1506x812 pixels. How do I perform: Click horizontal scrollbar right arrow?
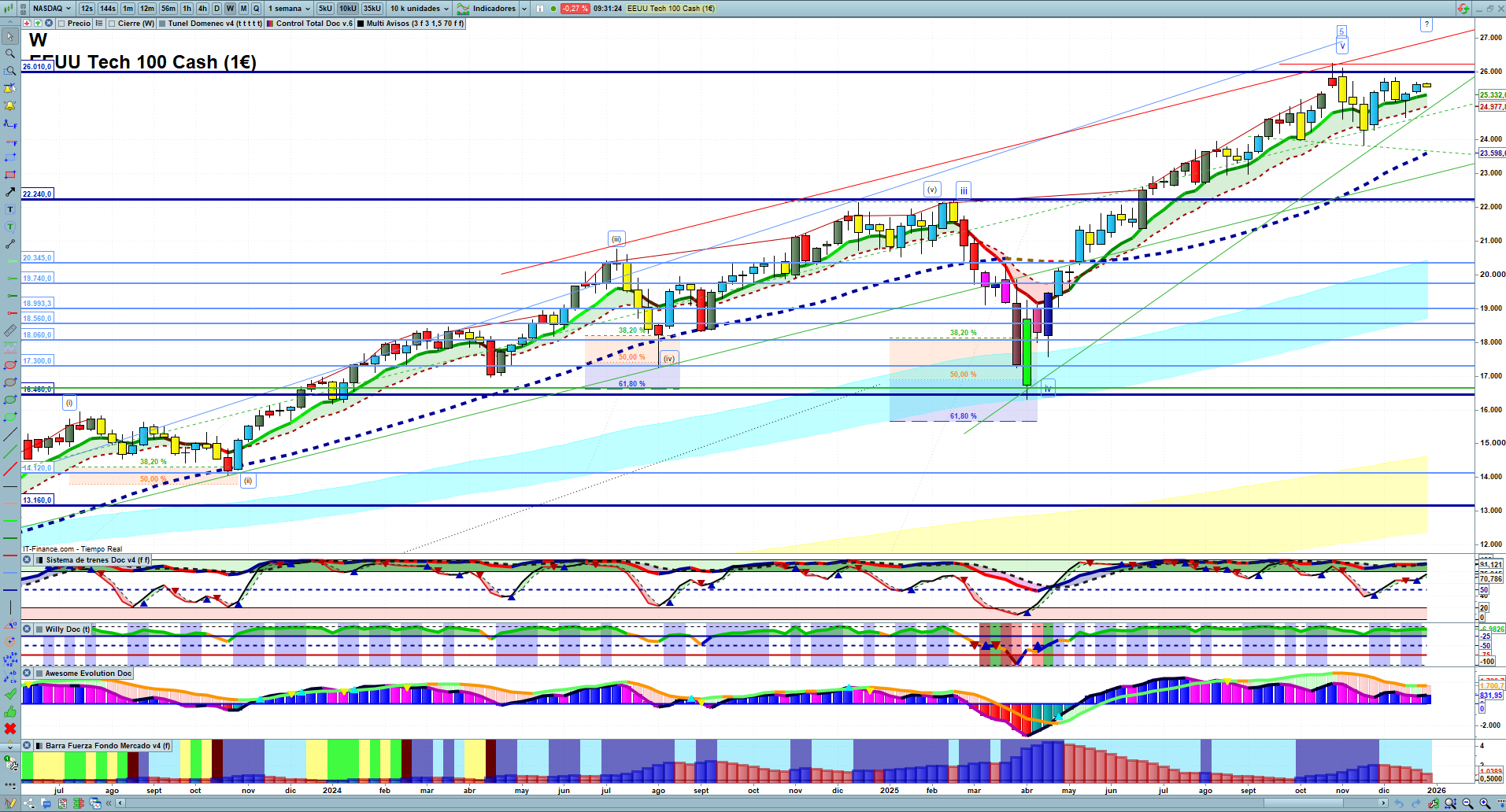click(1384, 803)
